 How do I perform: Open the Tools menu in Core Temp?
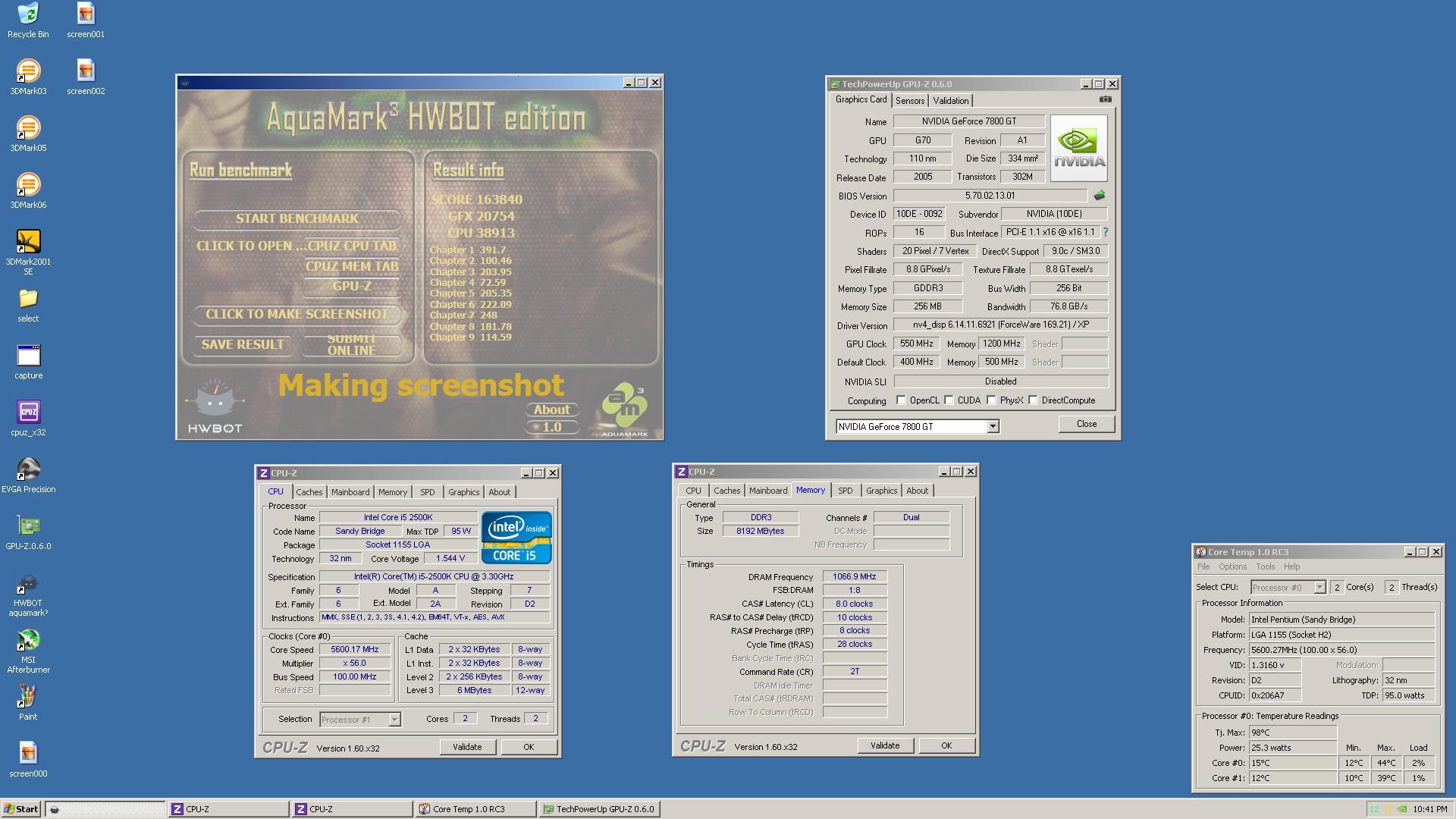(x=1265, y=566)
